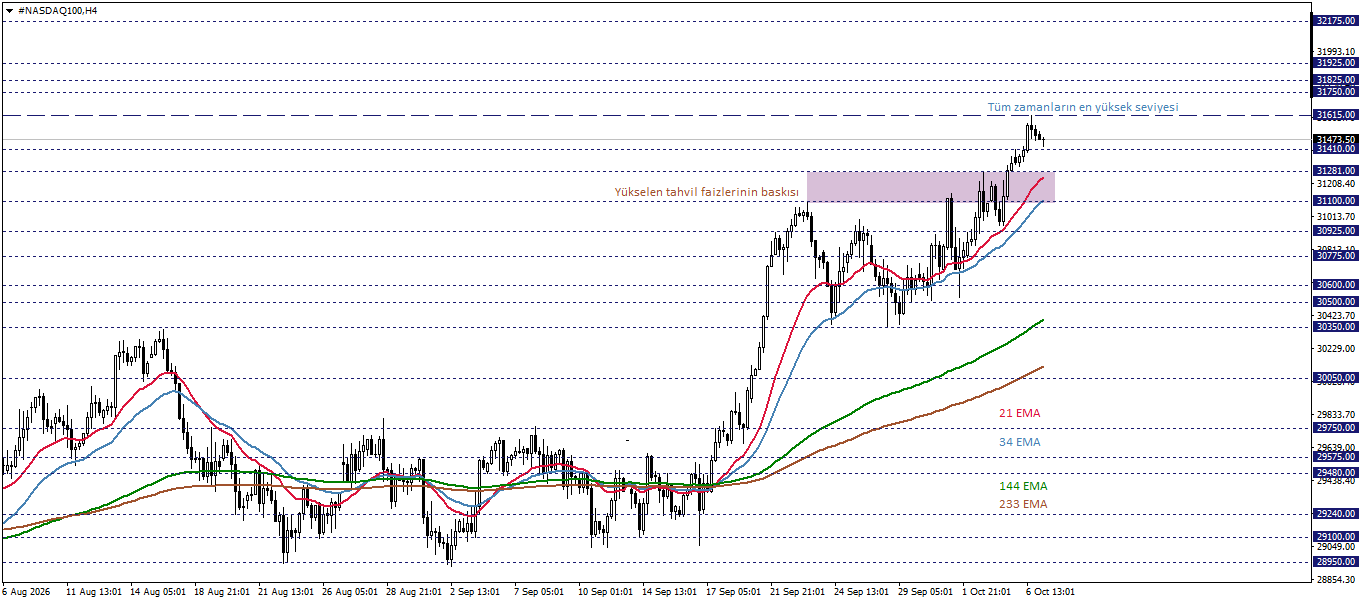Select the 233 EMA legend label
The width and height of the screenshot is (1362, 603).
(1023, 504)
